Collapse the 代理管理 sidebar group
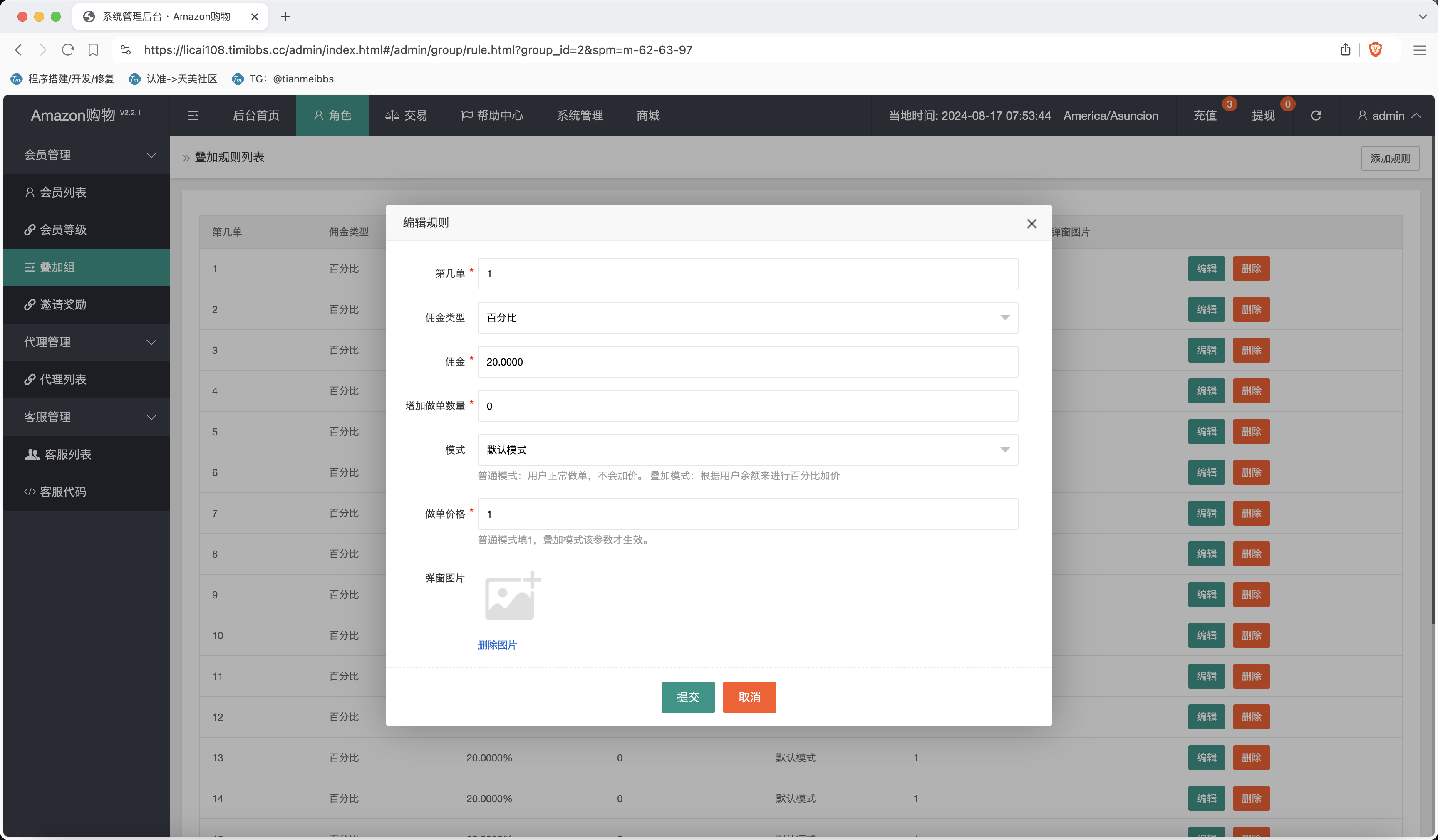This screenshot has width=1438, height=840. click(x=86, y=342)
